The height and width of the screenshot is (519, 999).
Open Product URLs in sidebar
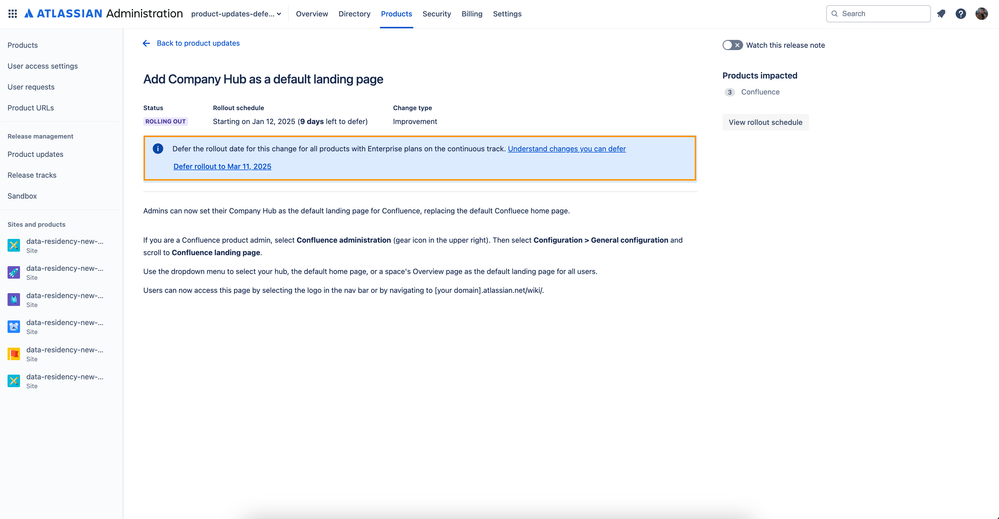(x=31, y=108)
